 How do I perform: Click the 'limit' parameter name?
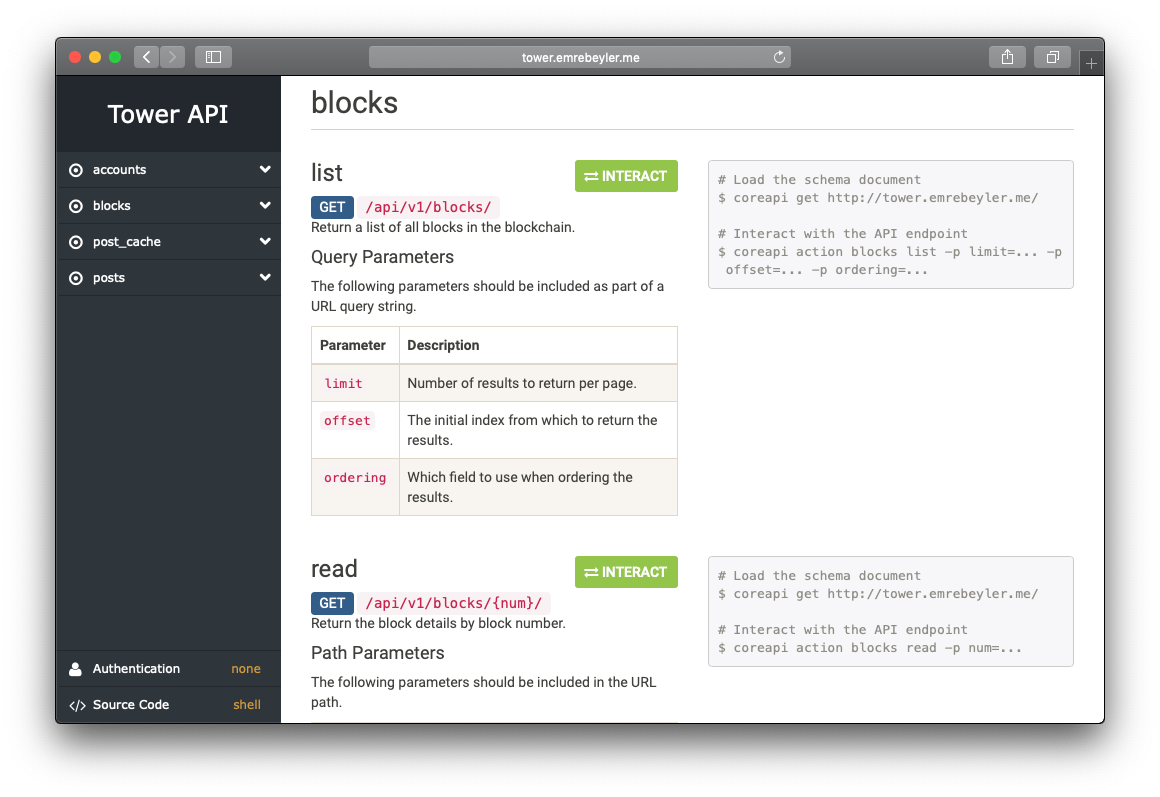pyautogui.click(x=343, y=383)
